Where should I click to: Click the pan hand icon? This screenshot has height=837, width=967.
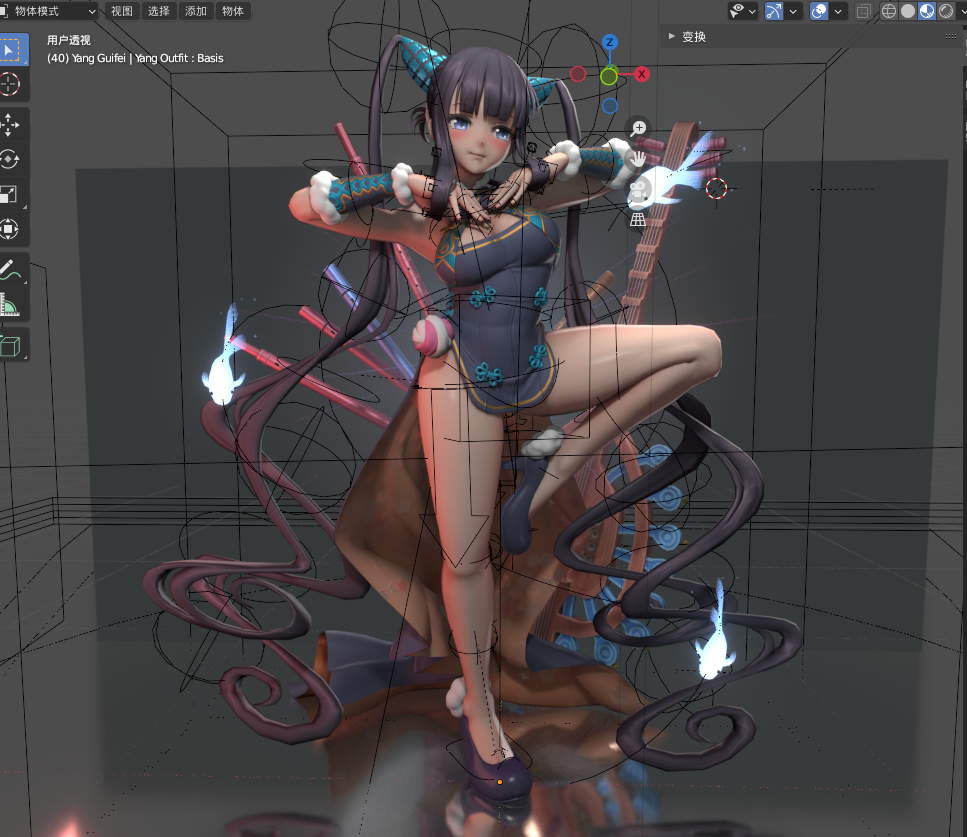pos(640,158)
